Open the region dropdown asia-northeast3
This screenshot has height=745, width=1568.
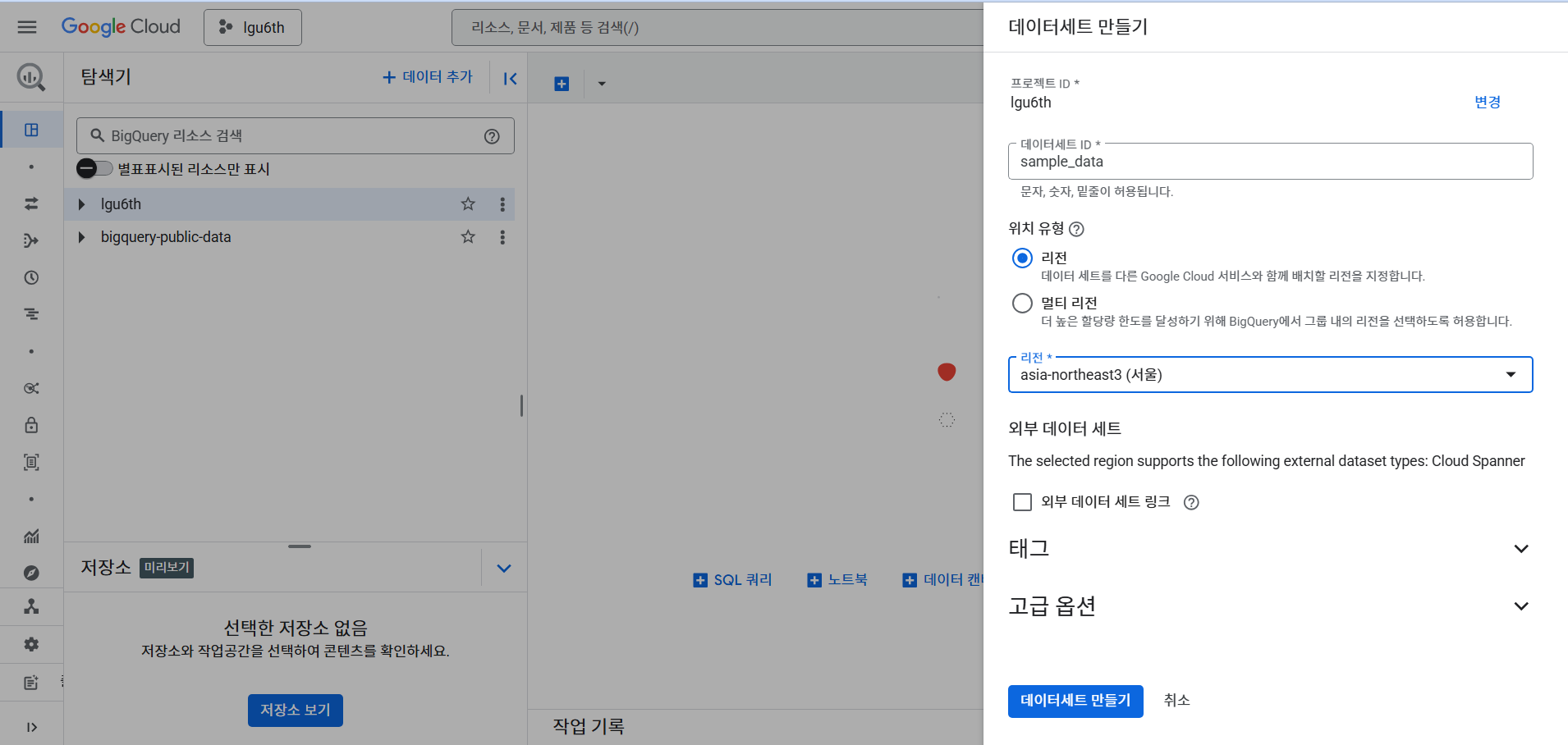click(1270, 375)
